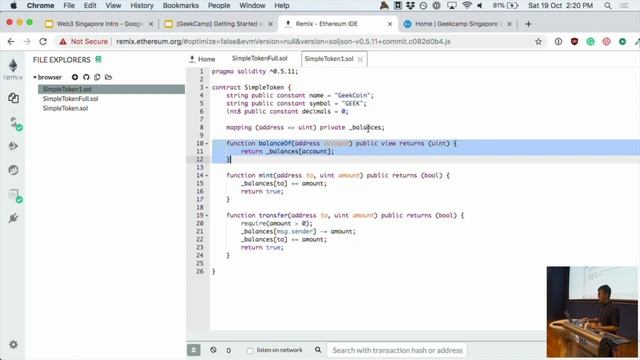The height and width of the screenshot is (360, 640).
Task: Click the terminal search magnifier icon
Action: coord(318,350)
